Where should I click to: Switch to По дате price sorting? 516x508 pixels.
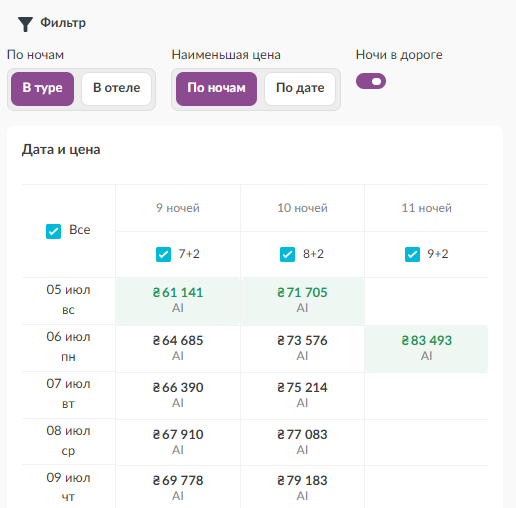300,89
